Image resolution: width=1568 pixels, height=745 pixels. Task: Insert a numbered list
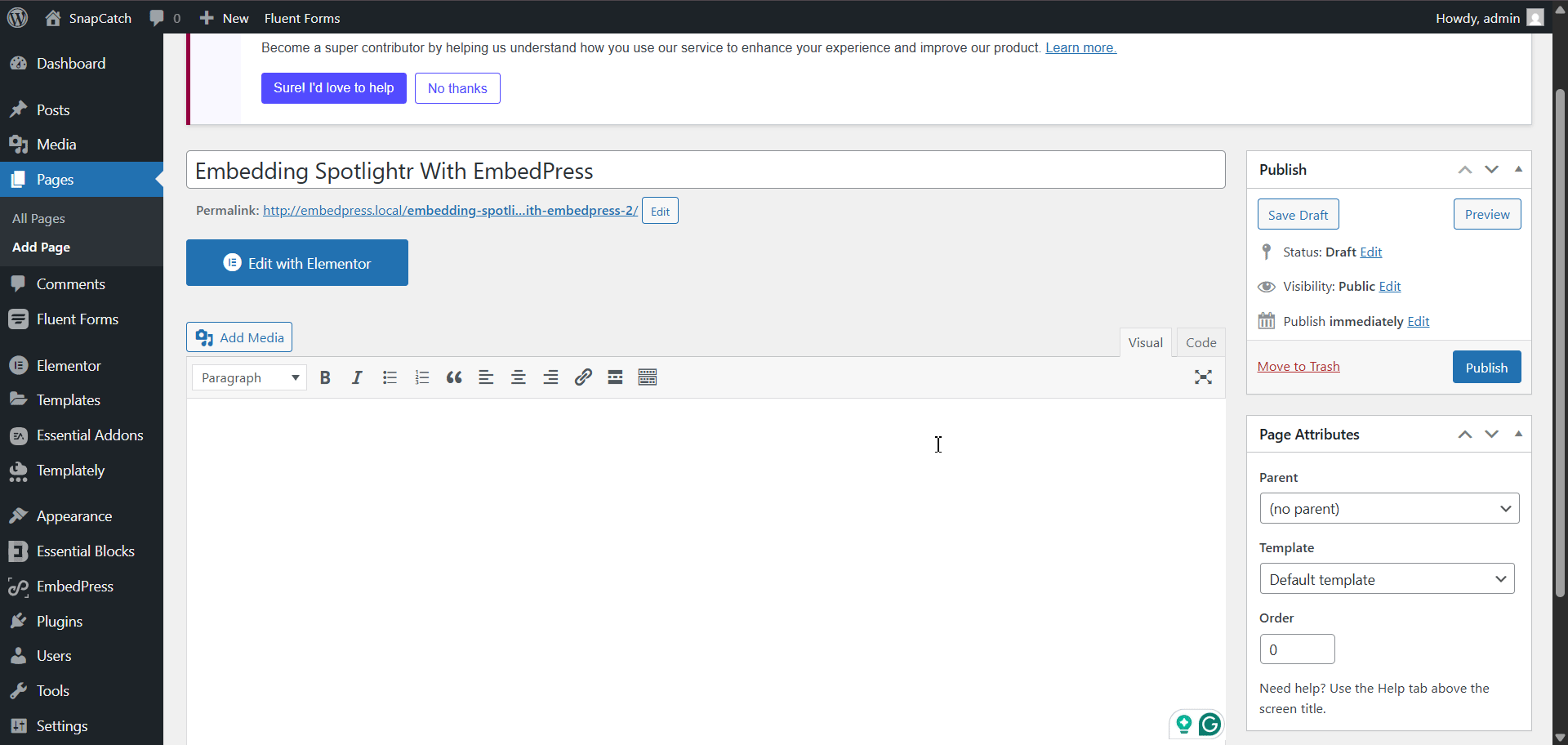(421, 377)
